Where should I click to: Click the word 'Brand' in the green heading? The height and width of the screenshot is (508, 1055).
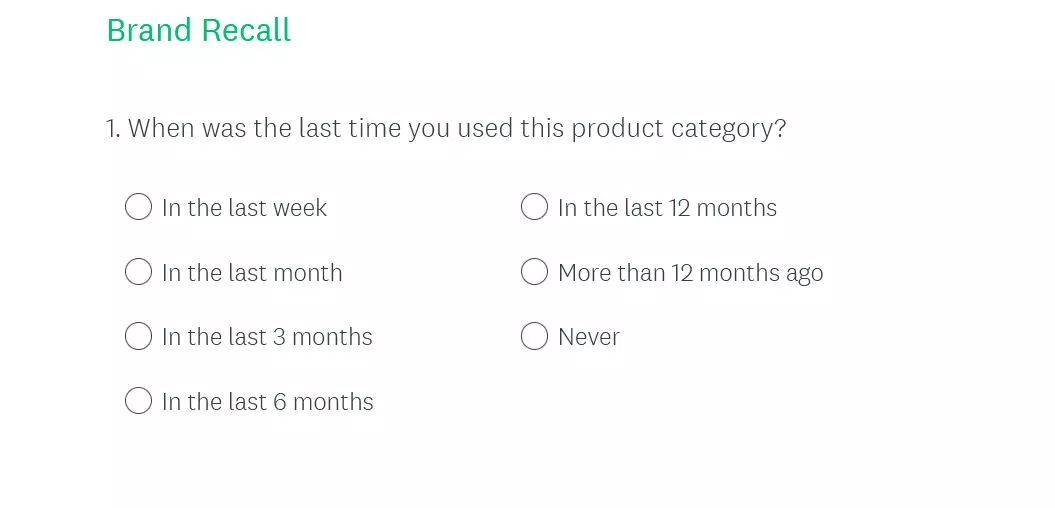149,30
